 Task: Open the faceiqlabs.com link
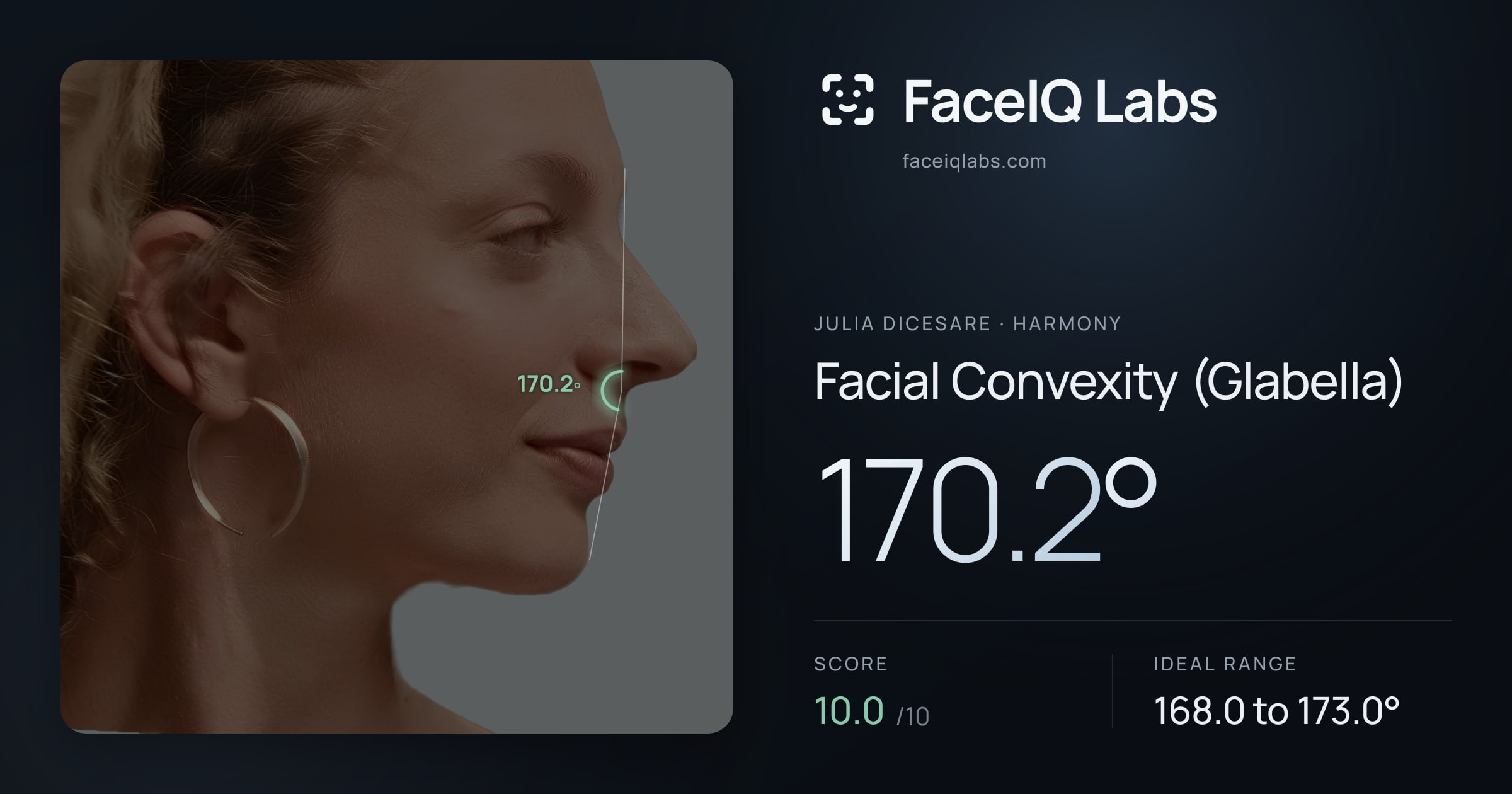point(974,161)
